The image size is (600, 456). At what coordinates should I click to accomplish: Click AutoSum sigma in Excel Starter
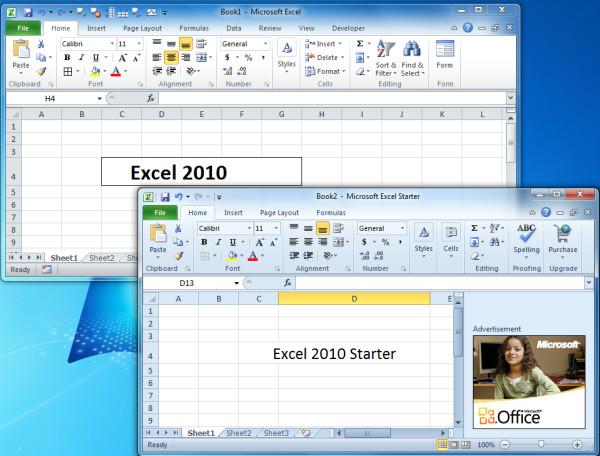tap(474, 228)
